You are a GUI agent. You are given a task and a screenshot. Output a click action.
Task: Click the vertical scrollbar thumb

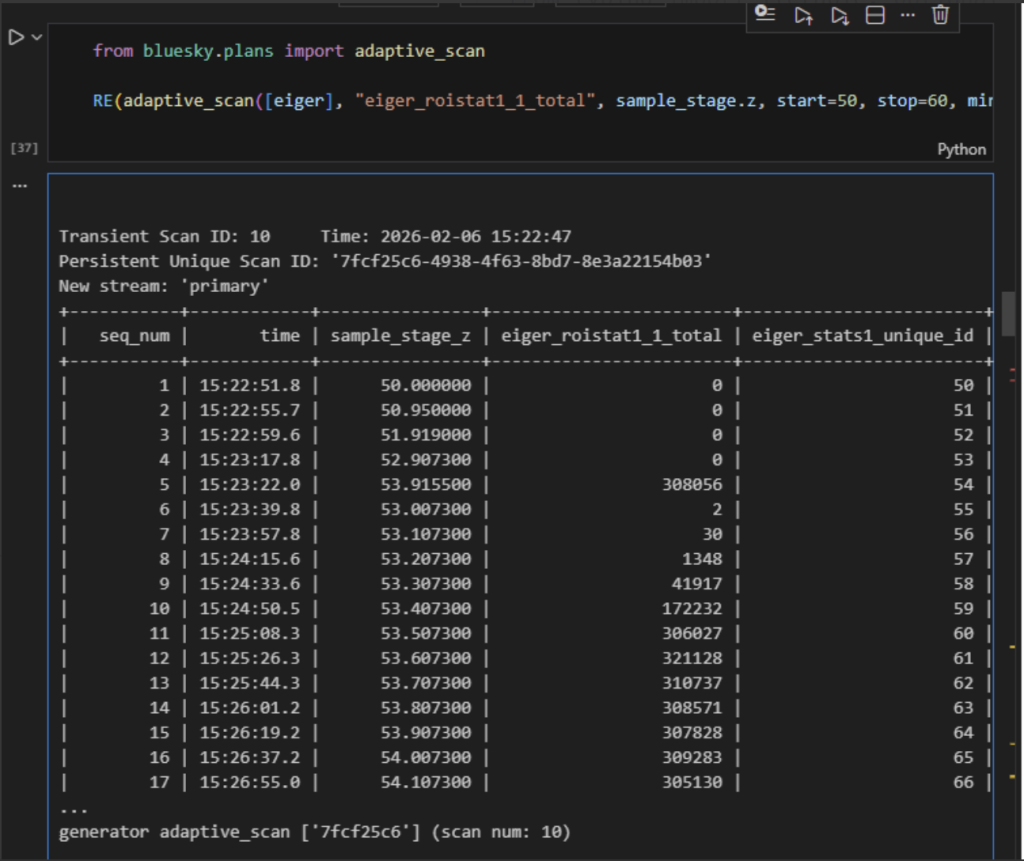pos(1008,314)
